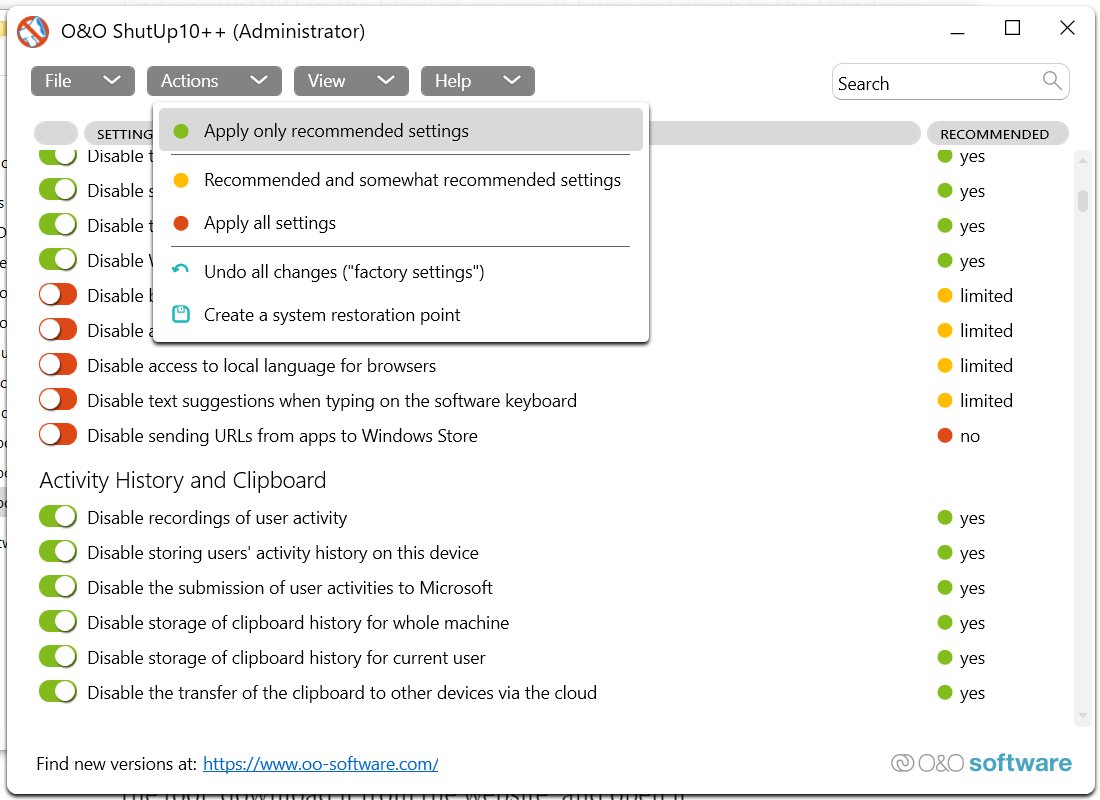
Task: Choose Create a system restoration point
Action: pyautogui.click(x=332, y=315)
